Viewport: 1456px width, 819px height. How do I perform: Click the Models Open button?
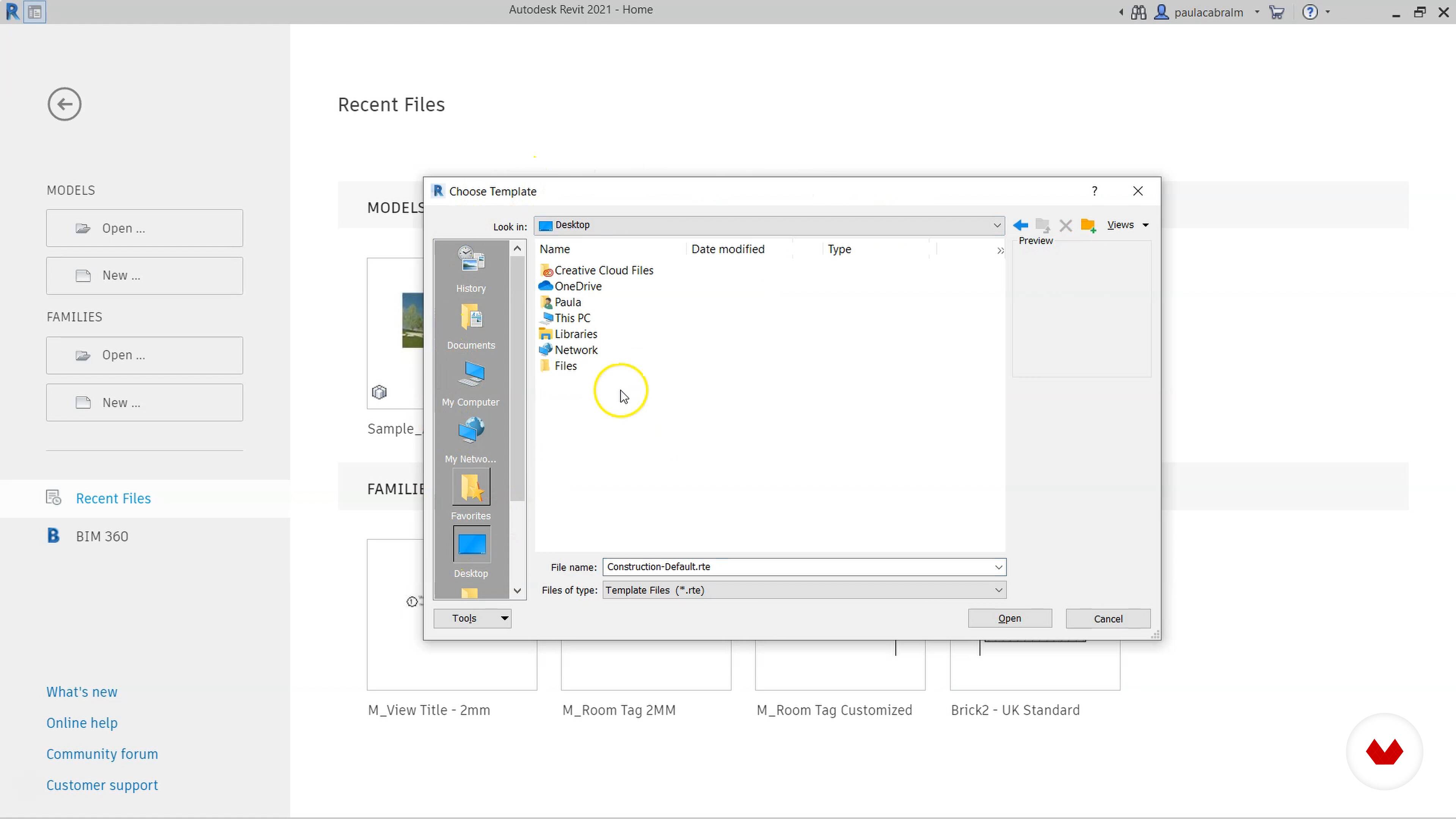145,228
